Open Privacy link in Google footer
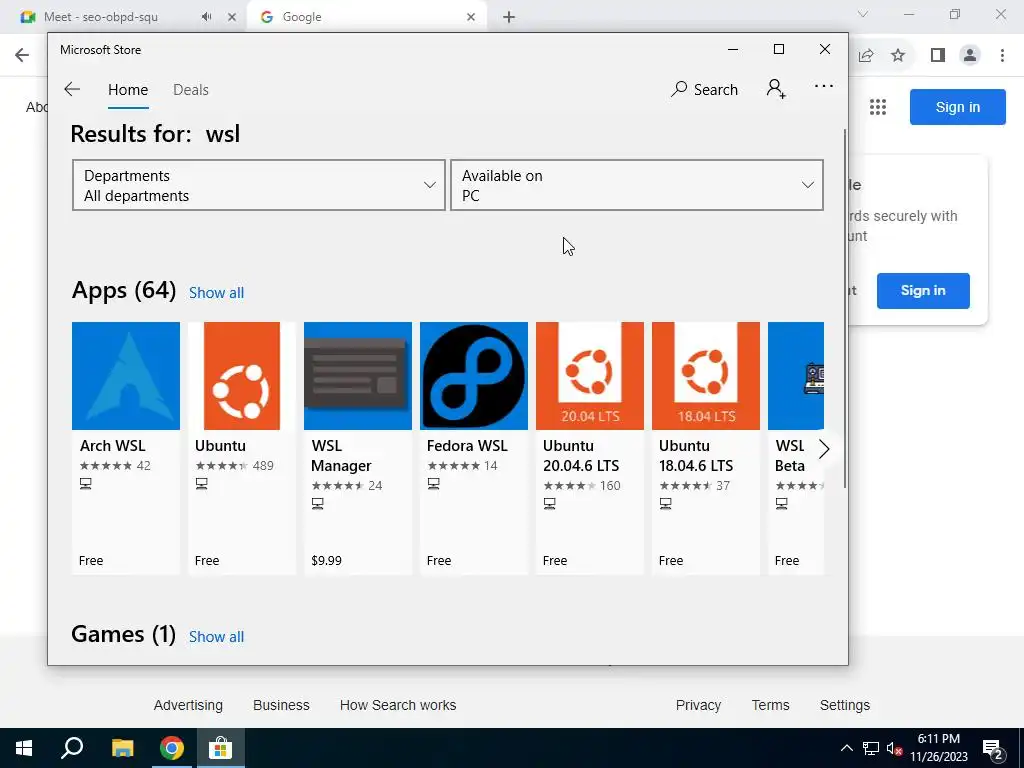The image size is (1024, 768). point(698,705)
